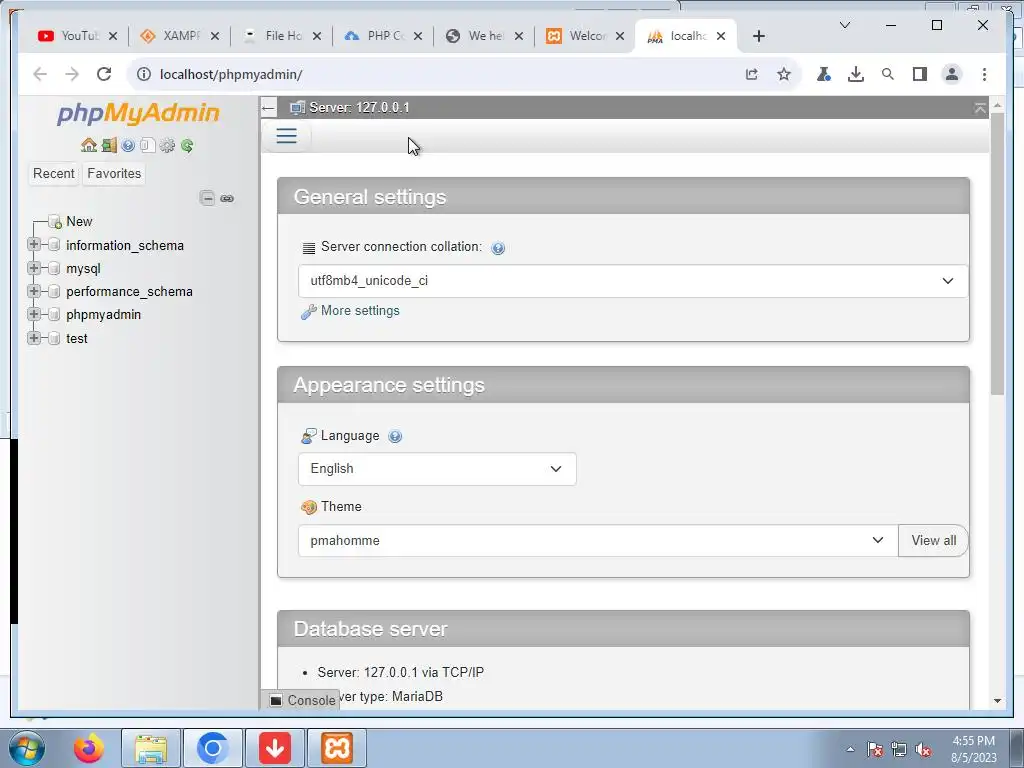Open the Recent tables button

(54, 174)
